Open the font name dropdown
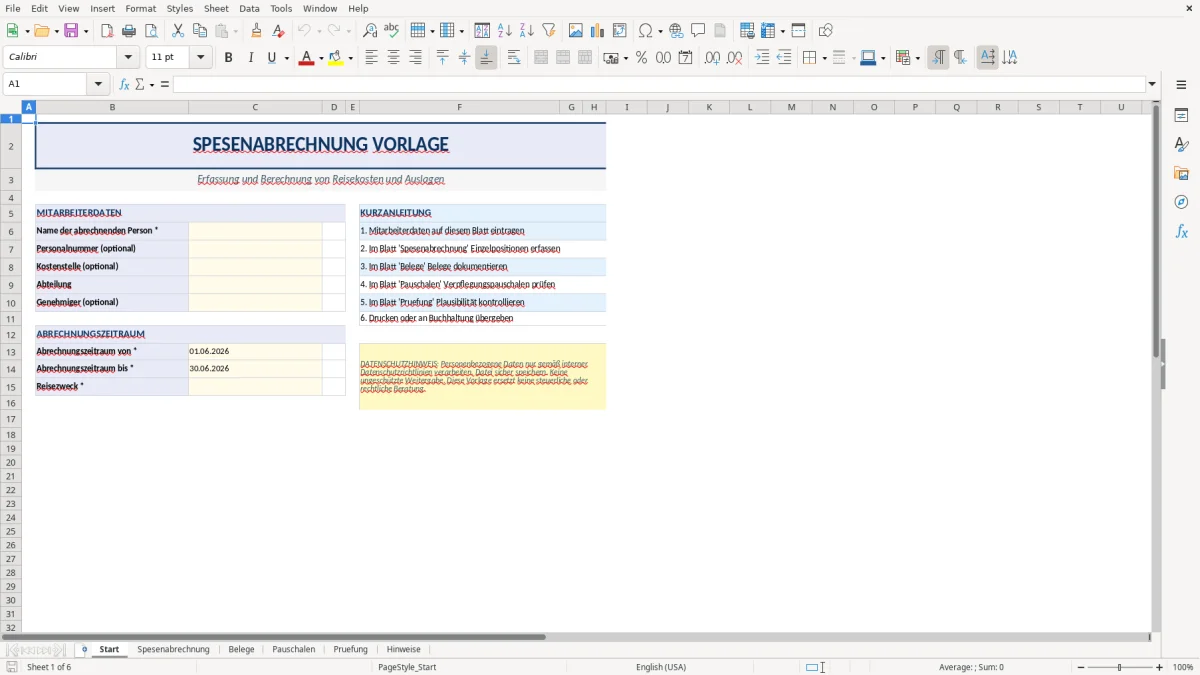The height and width of the screenshot is (675, 1200). 128,58
